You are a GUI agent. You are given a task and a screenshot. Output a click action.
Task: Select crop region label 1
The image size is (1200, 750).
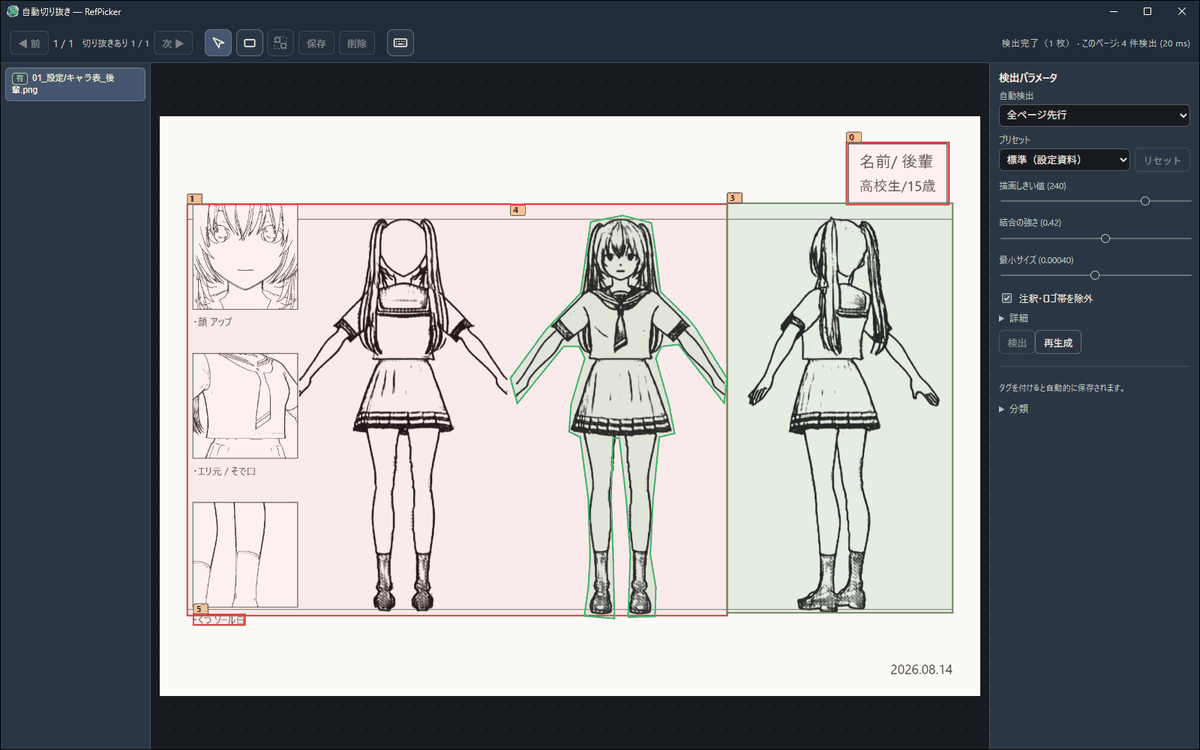coord(194,199)
